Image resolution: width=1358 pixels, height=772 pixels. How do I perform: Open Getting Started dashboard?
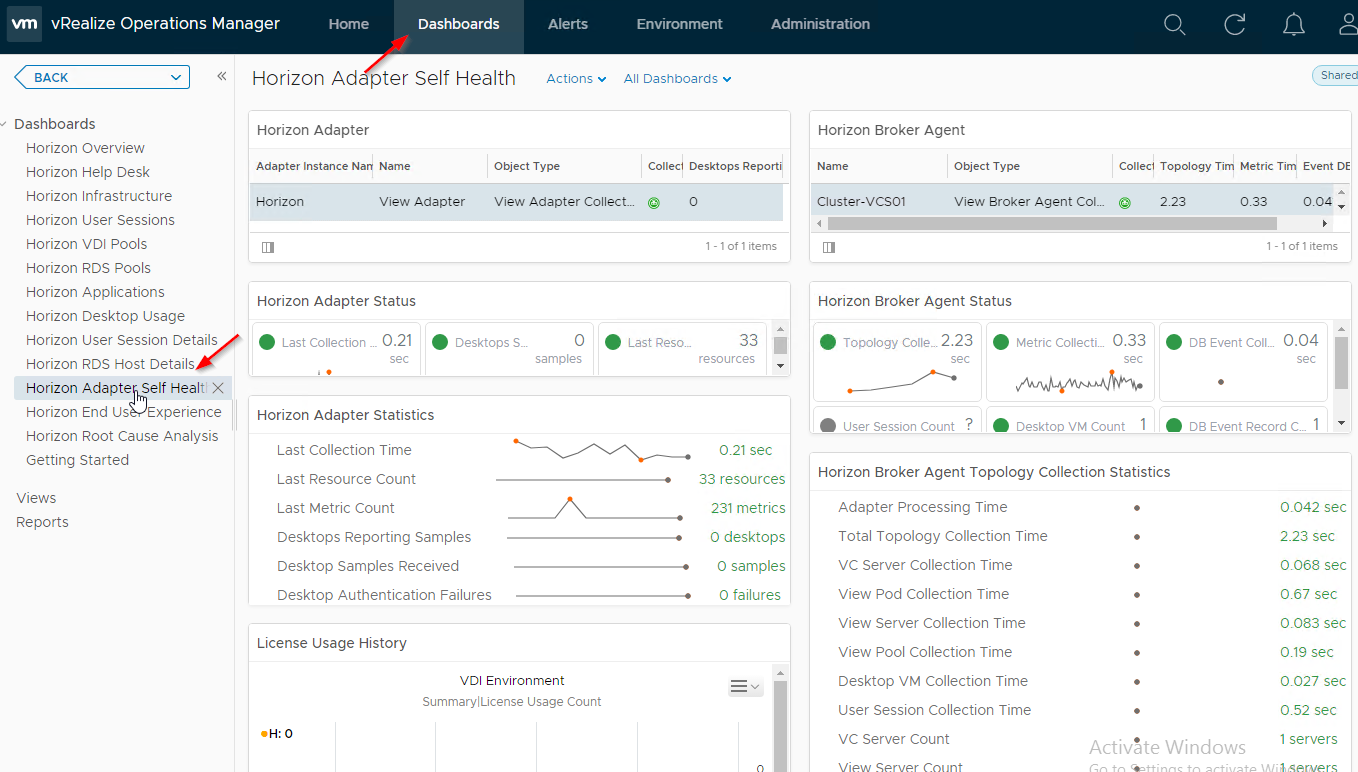pyautogui.click(x=77, y=460)
